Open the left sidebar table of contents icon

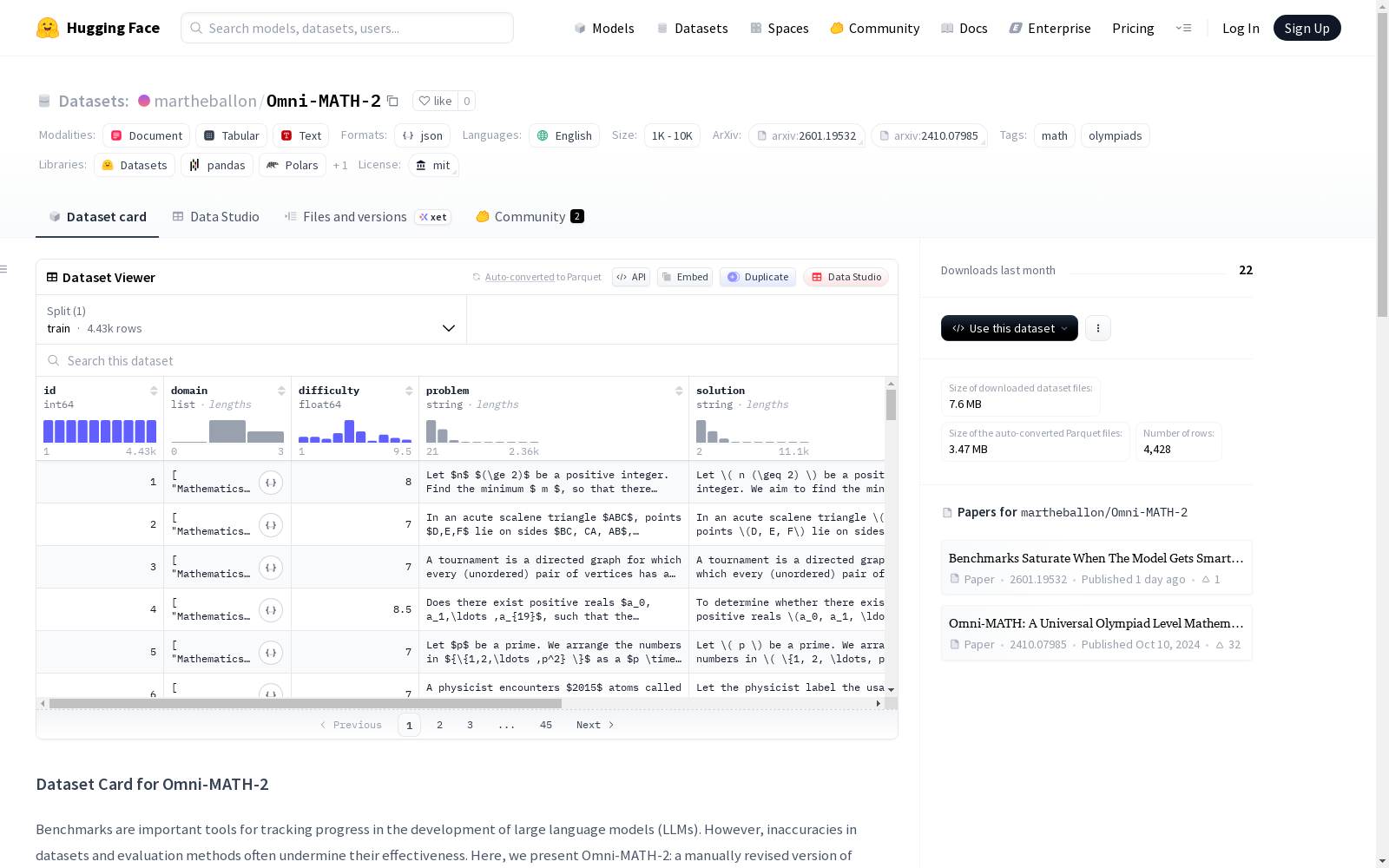(4, 269)
